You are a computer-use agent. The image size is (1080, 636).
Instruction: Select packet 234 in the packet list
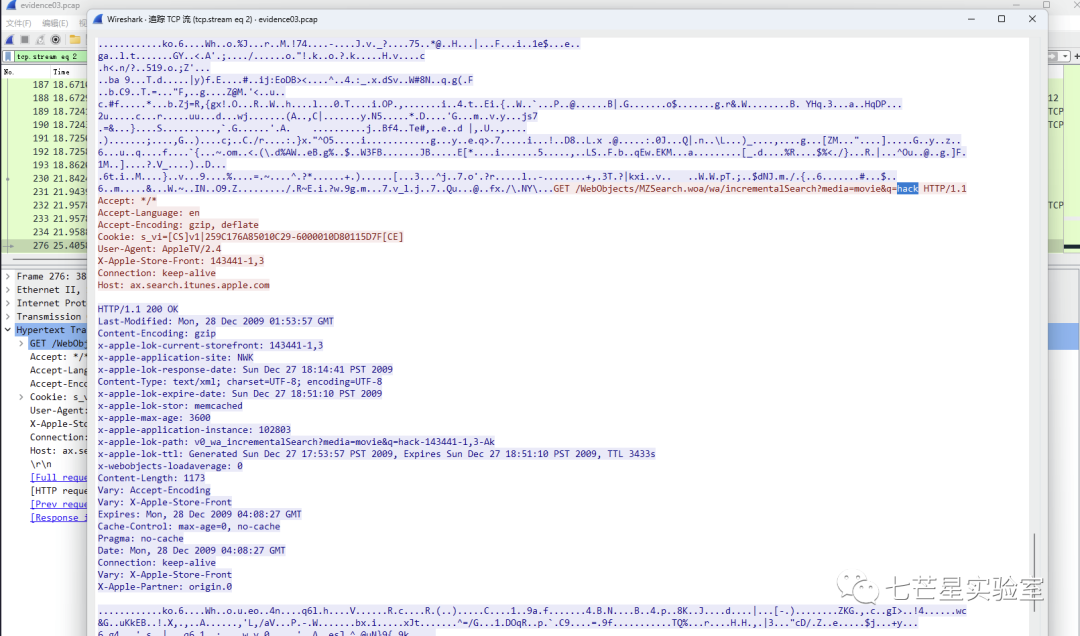[x=45, y=232]
